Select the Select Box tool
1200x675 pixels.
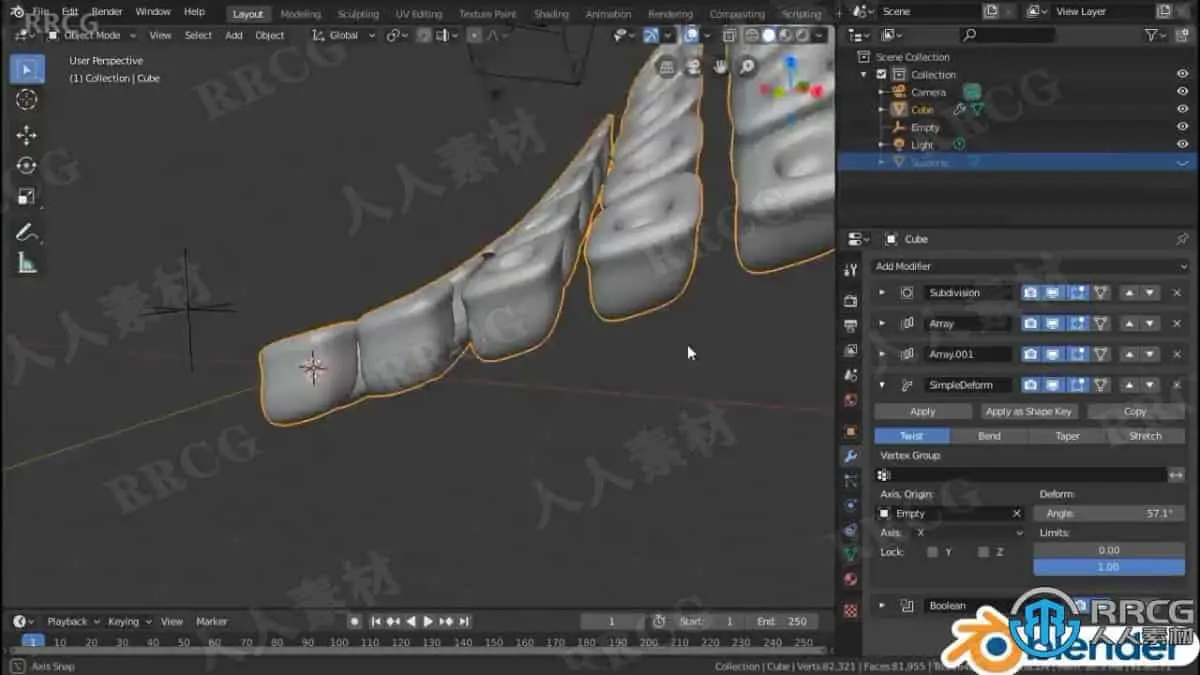(x=27, y=69)
